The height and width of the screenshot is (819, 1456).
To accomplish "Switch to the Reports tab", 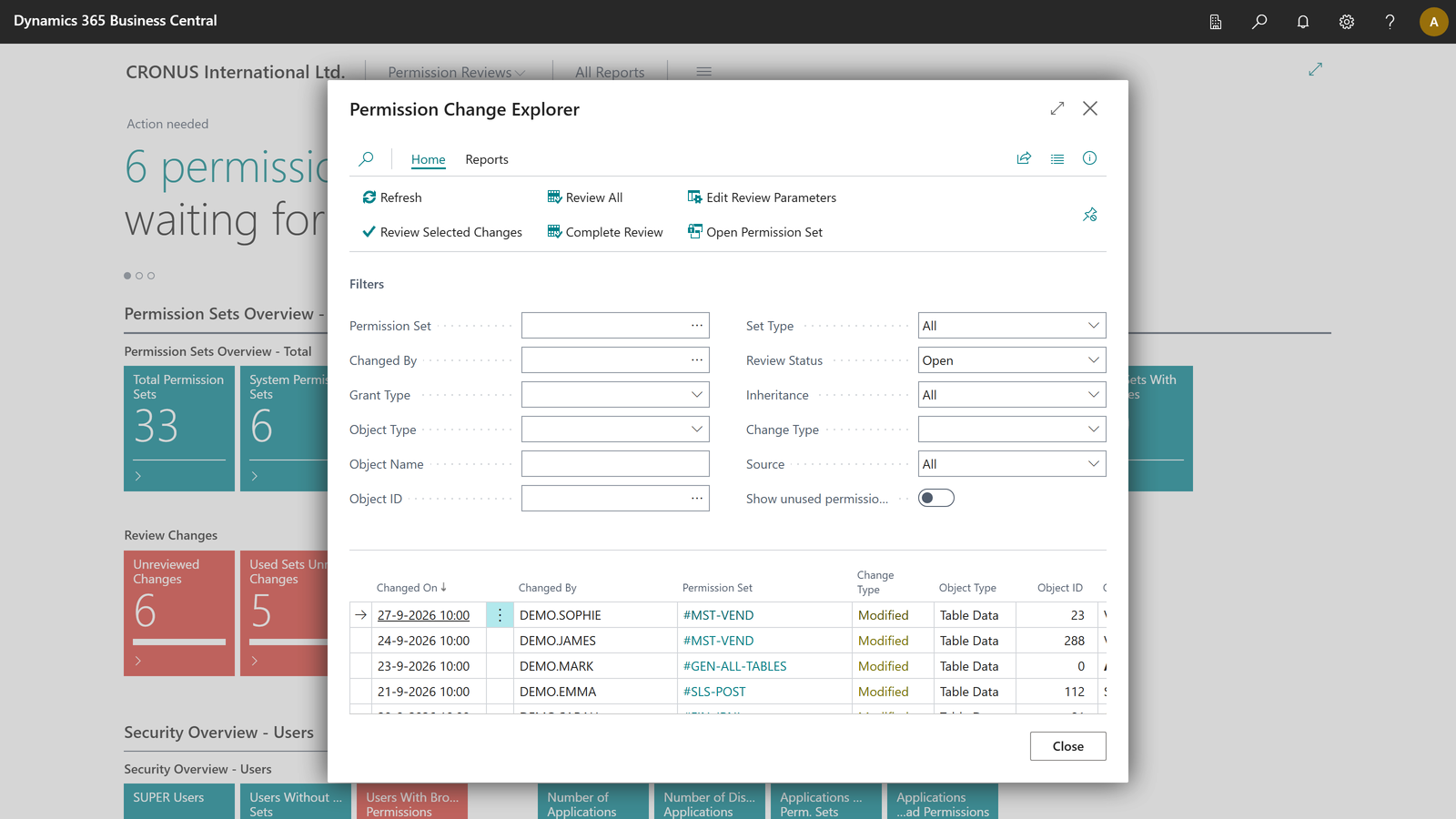I will [487, 159].
